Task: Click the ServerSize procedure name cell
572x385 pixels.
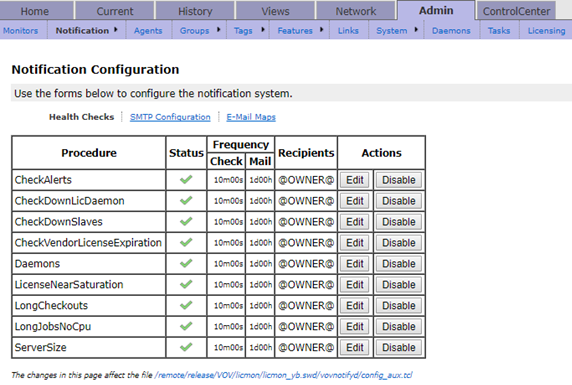Action: tap(89, 347)
